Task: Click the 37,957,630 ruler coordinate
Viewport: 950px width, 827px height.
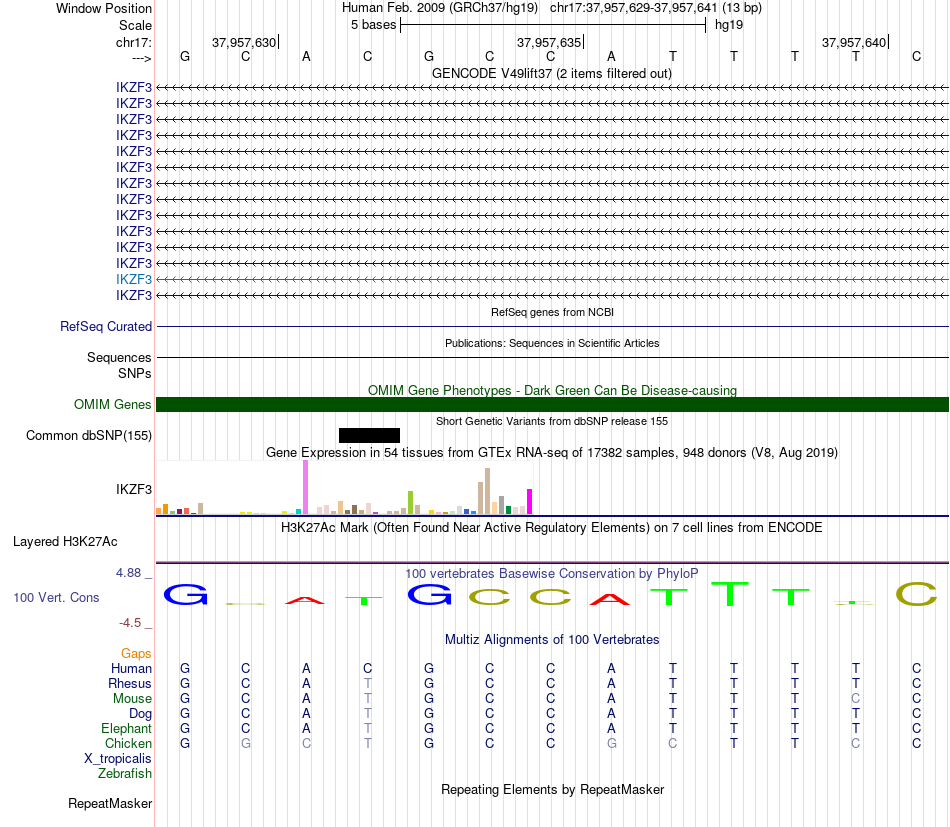Action: coord(244,42)
